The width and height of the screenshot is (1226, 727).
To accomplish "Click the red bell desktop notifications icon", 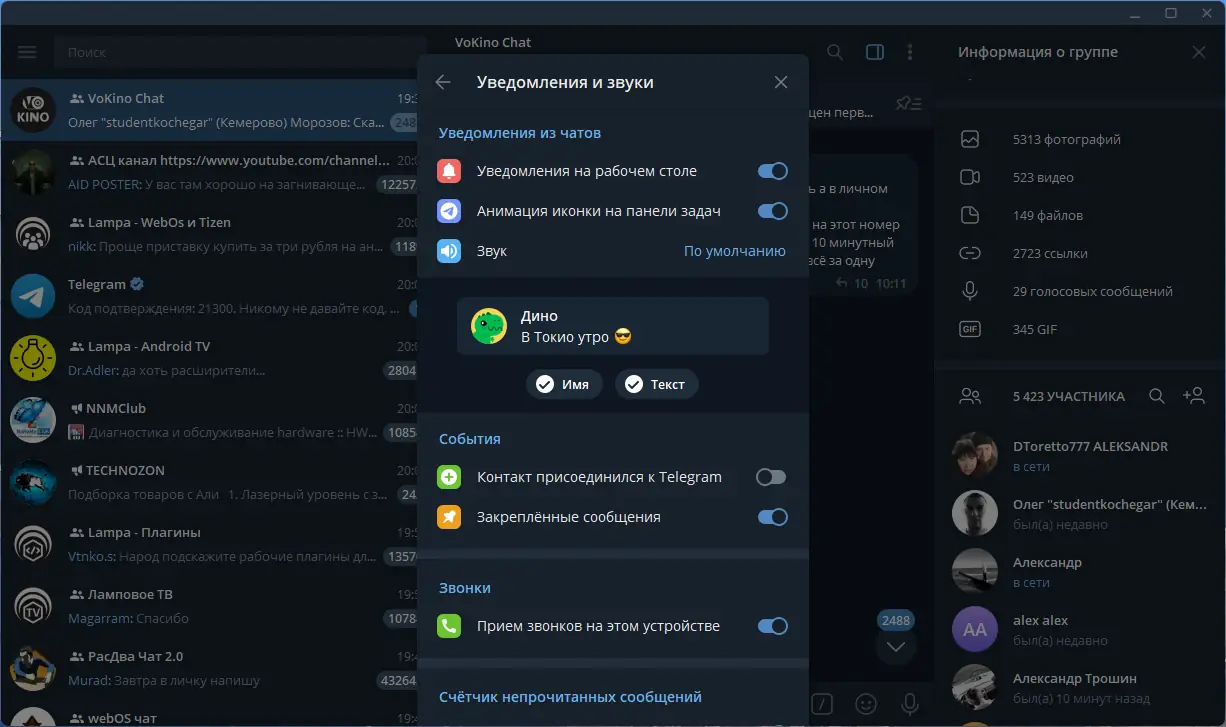I will click(449, 171).
